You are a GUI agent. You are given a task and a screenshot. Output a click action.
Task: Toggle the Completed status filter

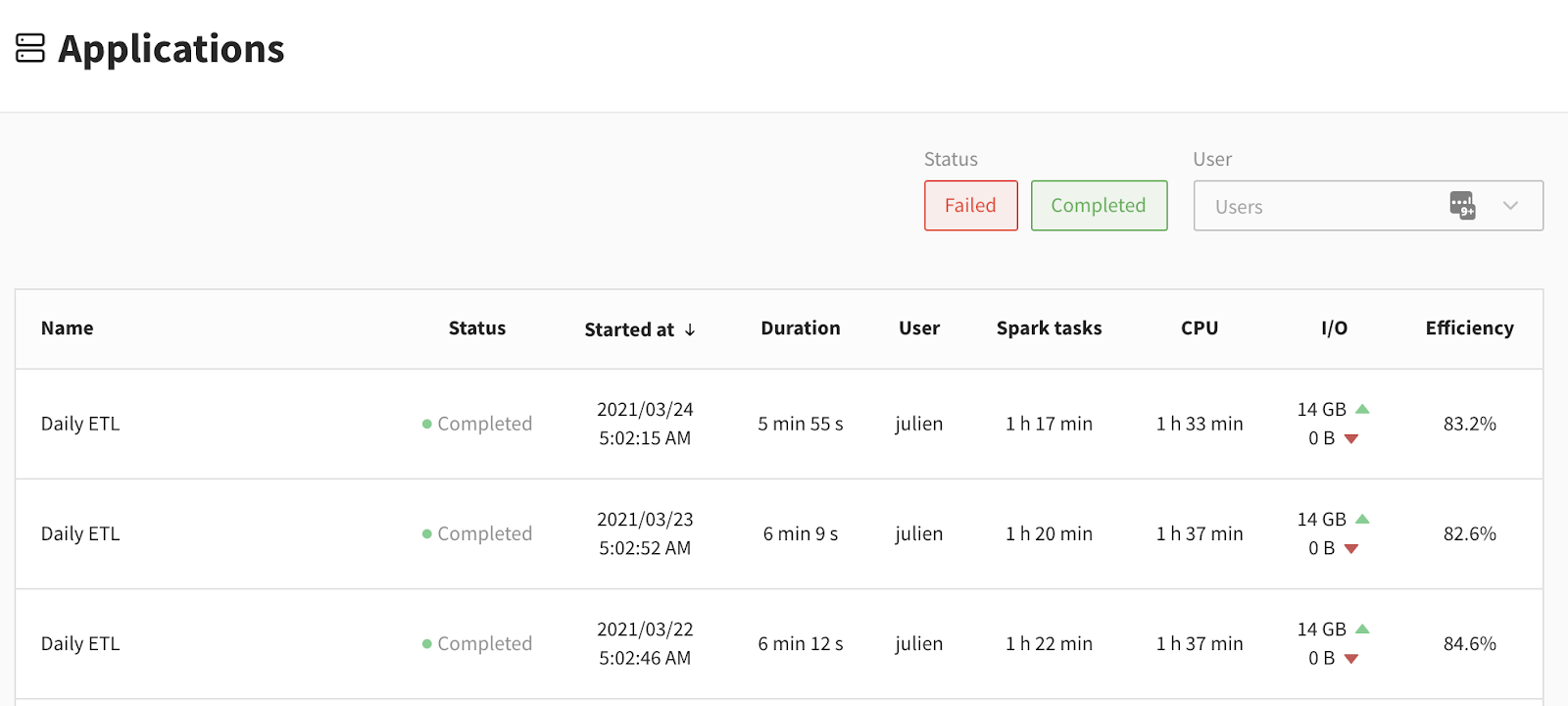[1099, 206]
